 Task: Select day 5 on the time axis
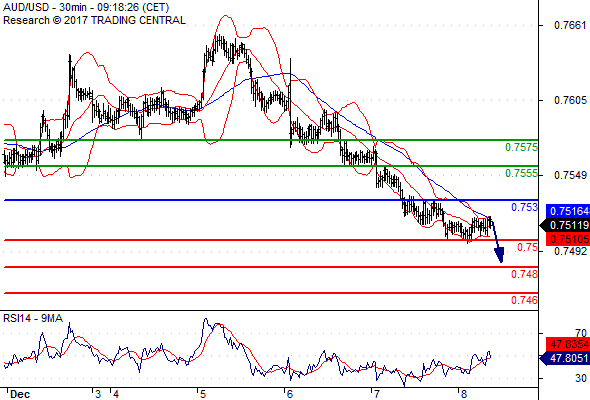tap(203, 394)
